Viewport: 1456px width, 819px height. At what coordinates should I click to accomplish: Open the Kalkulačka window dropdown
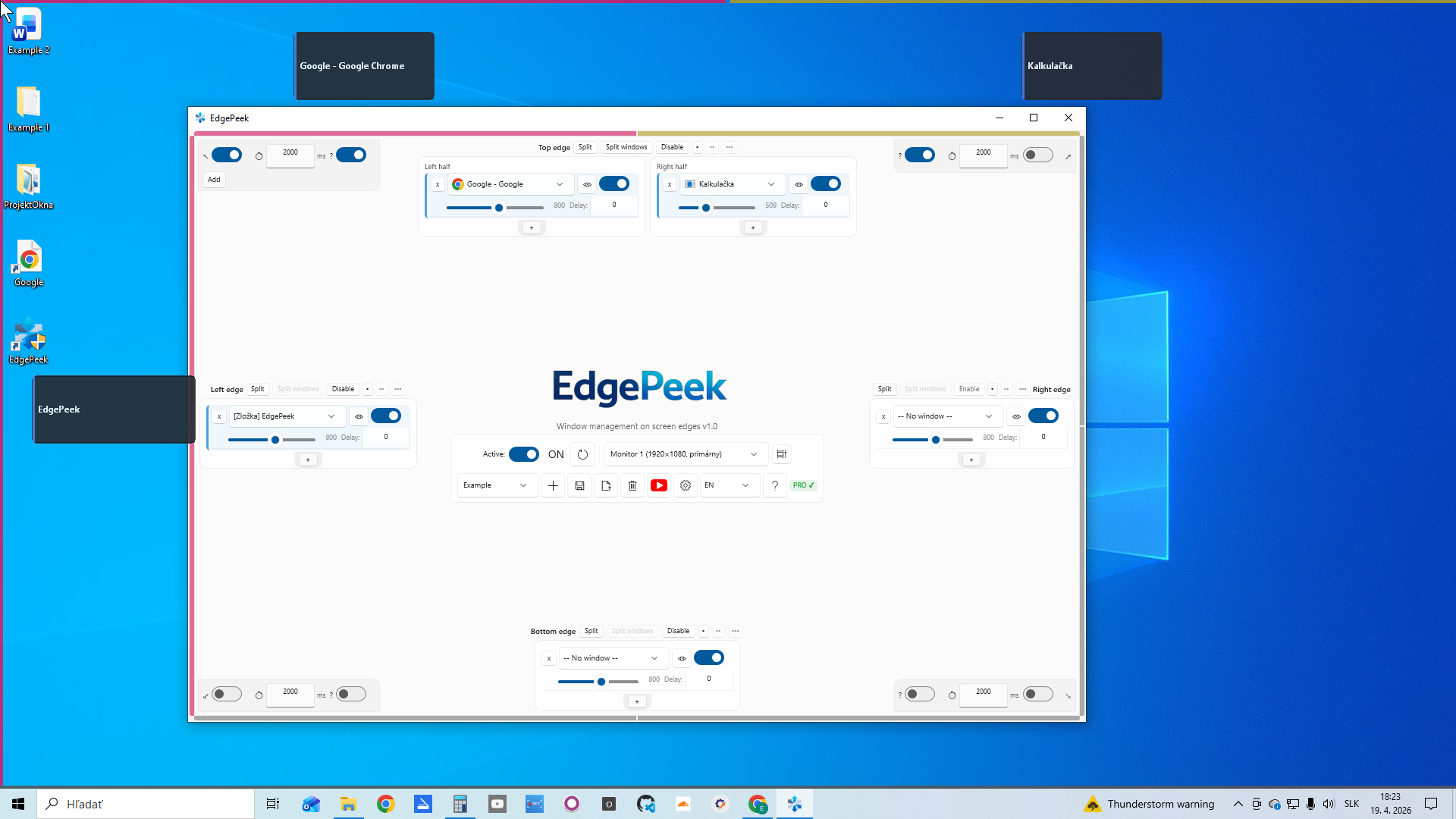[732, 184]
